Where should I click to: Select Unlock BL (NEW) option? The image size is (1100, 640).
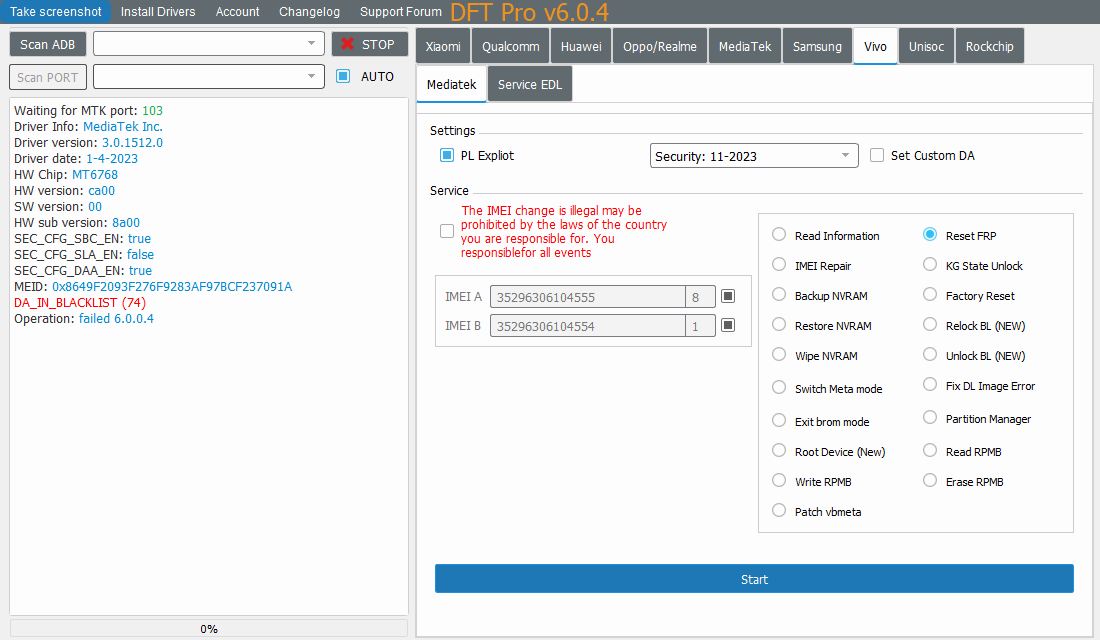930,354
